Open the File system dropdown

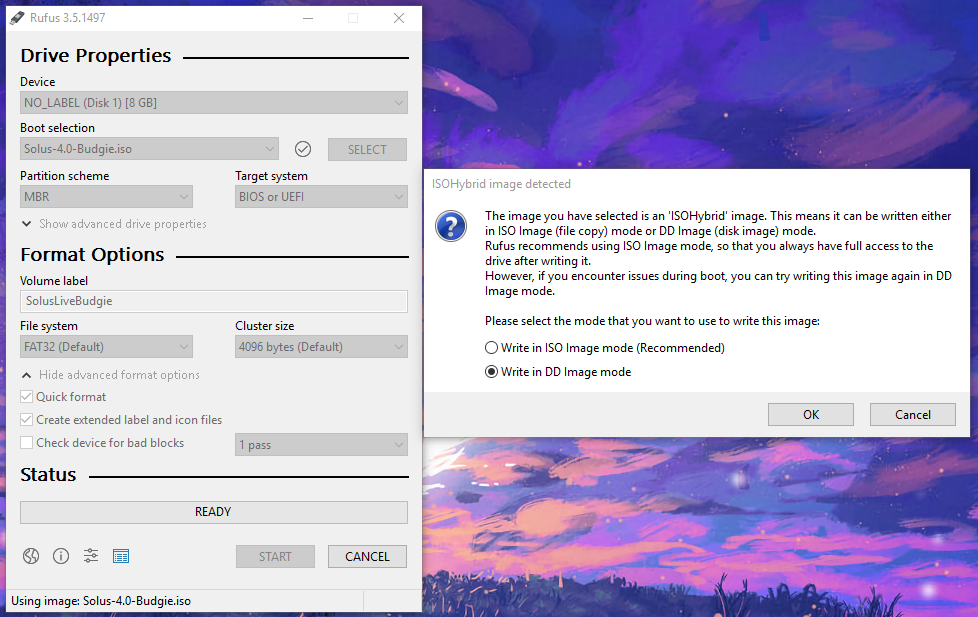pyautogui.click(x=106, y=347)
